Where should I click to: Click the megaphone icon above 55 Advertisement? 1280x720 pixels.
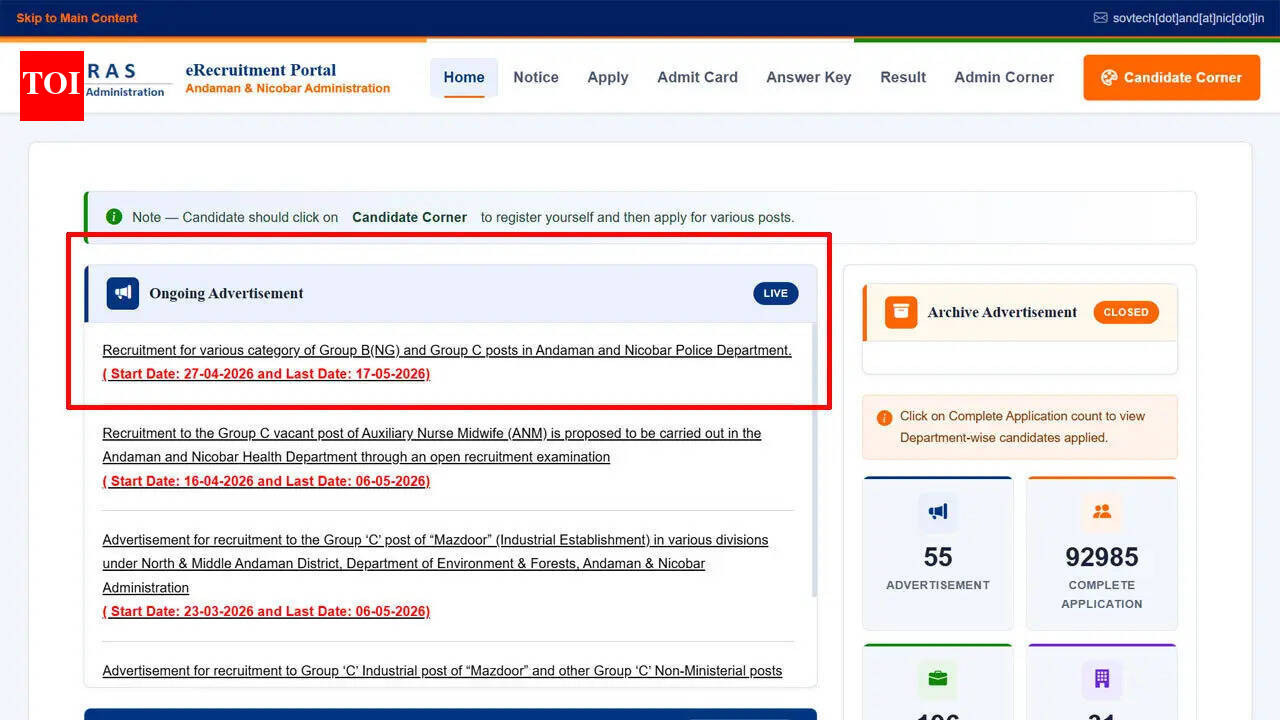[x=938, y=512]
